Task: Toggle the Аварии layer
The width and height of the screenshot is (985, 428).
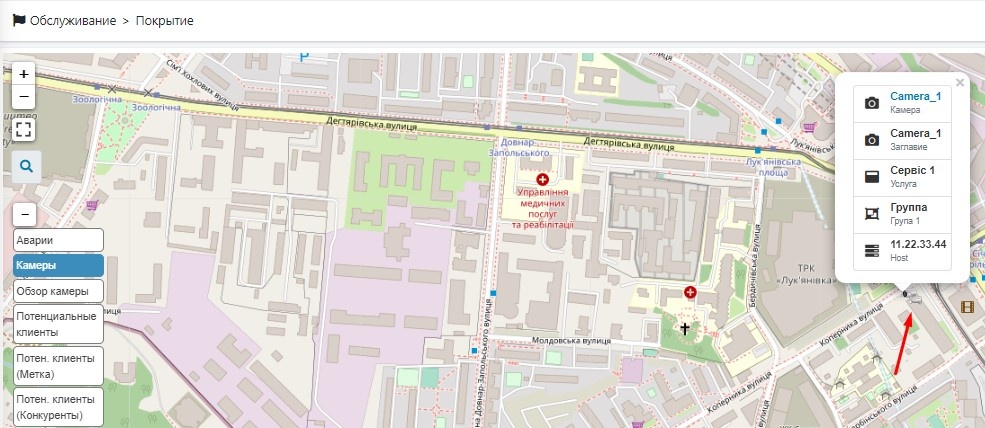Action: coord(58,240)
